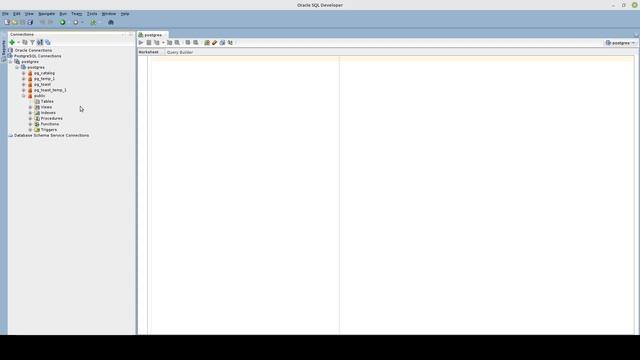Expand the Procedures node
This screenshot has height=360, width=640.
30,118
